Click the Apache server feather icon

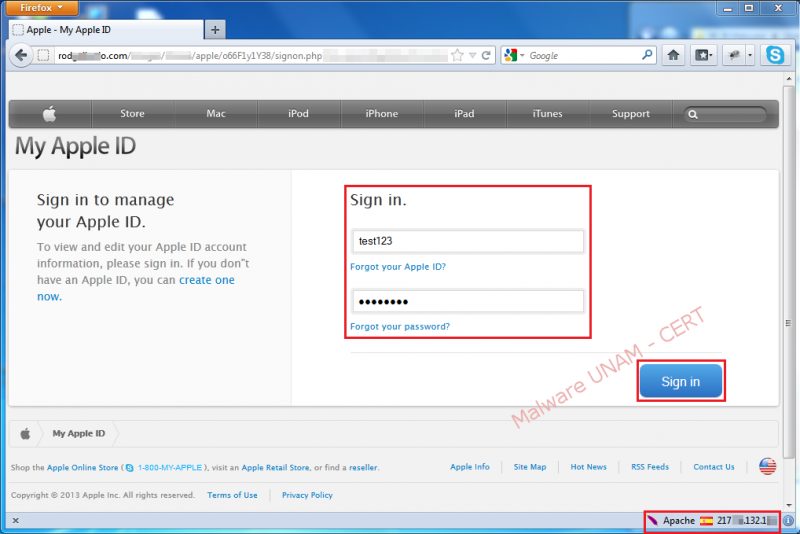point(653,521)
